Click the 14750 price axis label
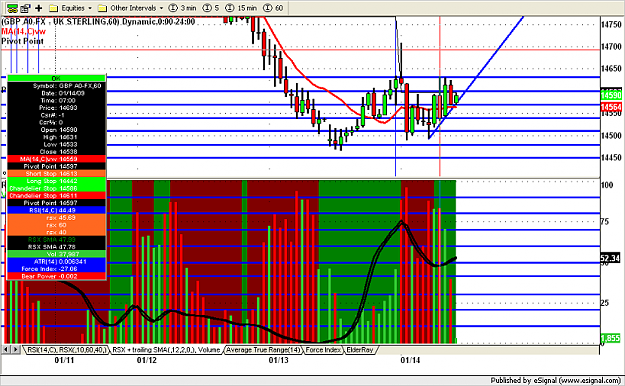The height and width of the screenshot is (386, 625). [611, 25]
